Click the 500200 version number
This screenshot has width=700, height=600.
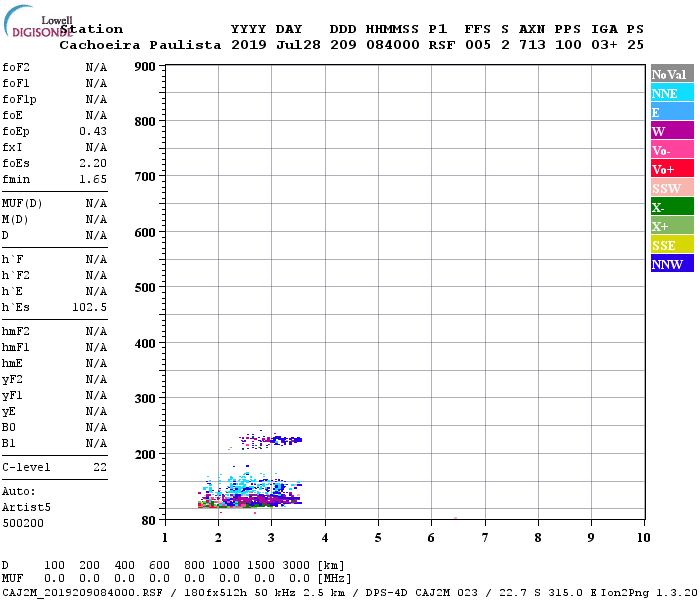coord(23,523)
